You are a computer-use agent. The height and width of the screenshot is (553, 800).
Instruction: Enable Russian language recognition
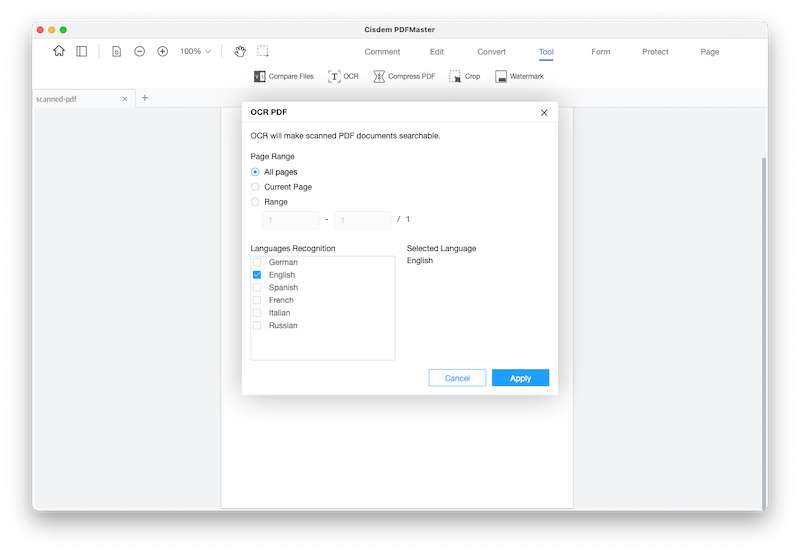click(x=257, y=325)
